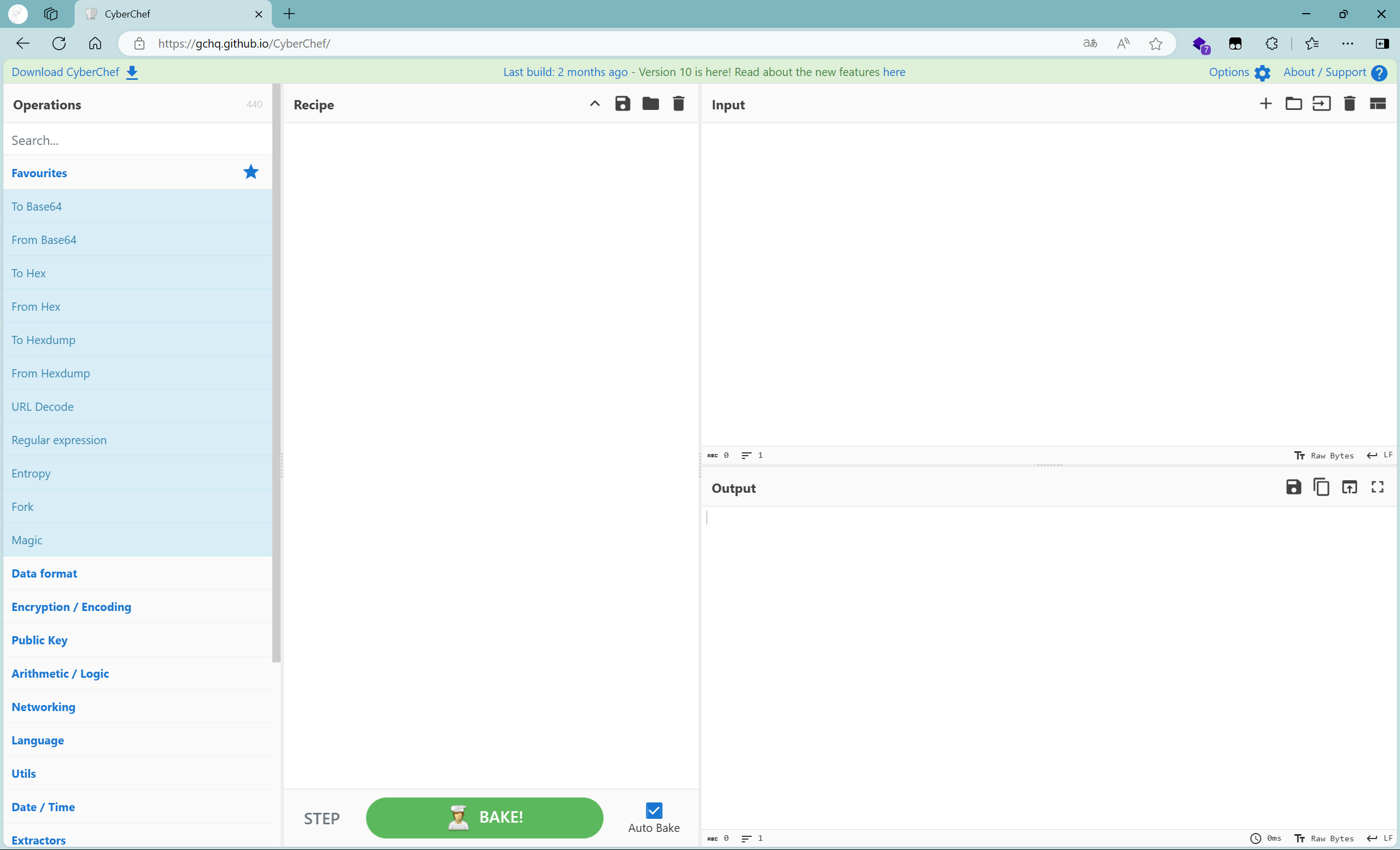Click the new input tab plus icon
Viewport: 1400px width, 850px height.
1265,104
